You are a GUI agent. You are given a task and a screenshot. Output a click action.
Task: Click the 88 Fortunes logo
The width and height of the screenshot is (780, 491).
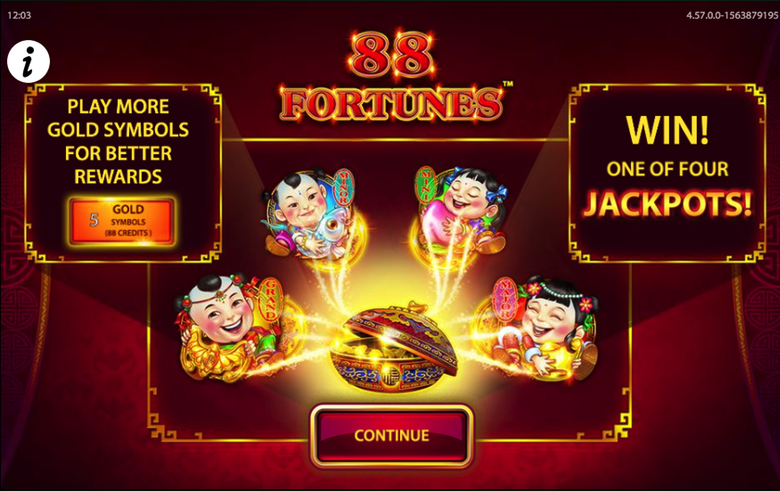coord(392,77)
